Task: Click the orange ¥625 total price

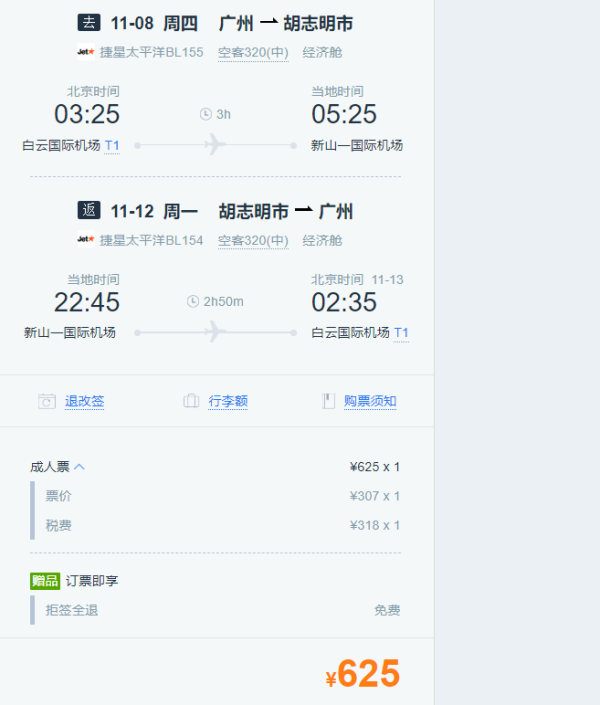Action: coord(363,673)
